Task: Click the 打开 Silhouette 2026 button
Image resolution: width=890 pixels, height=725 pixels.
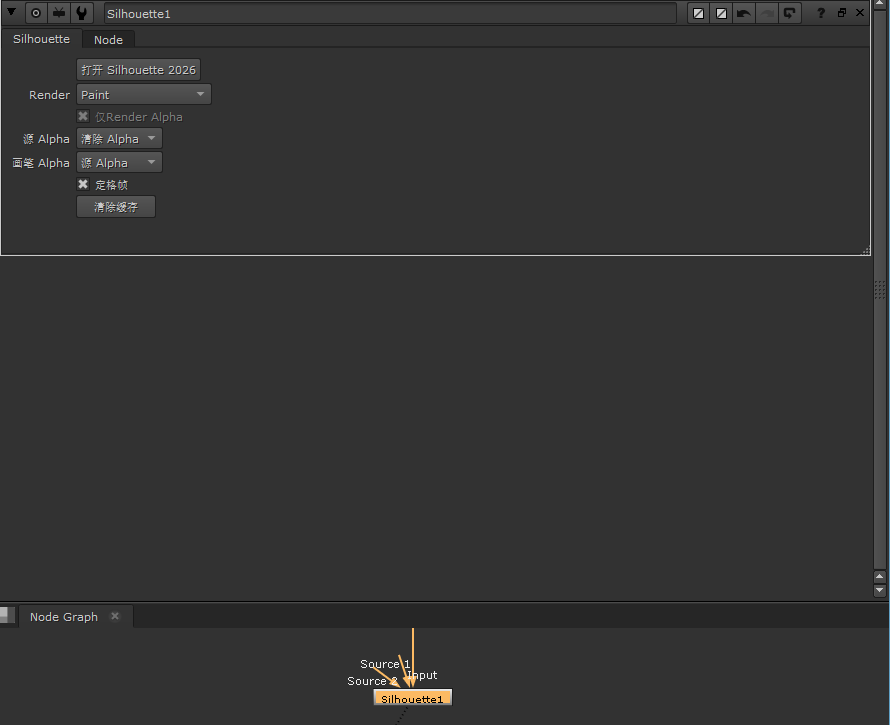Action: tap(138, 70)
